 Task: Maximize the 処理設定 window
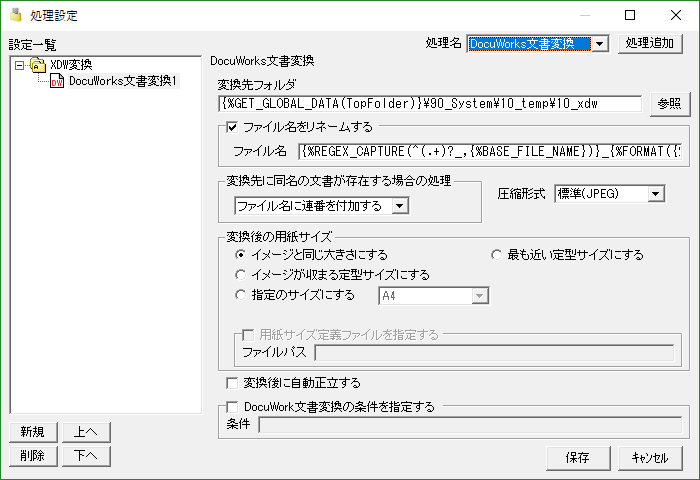pyautogui.click(x=630, y=15)
